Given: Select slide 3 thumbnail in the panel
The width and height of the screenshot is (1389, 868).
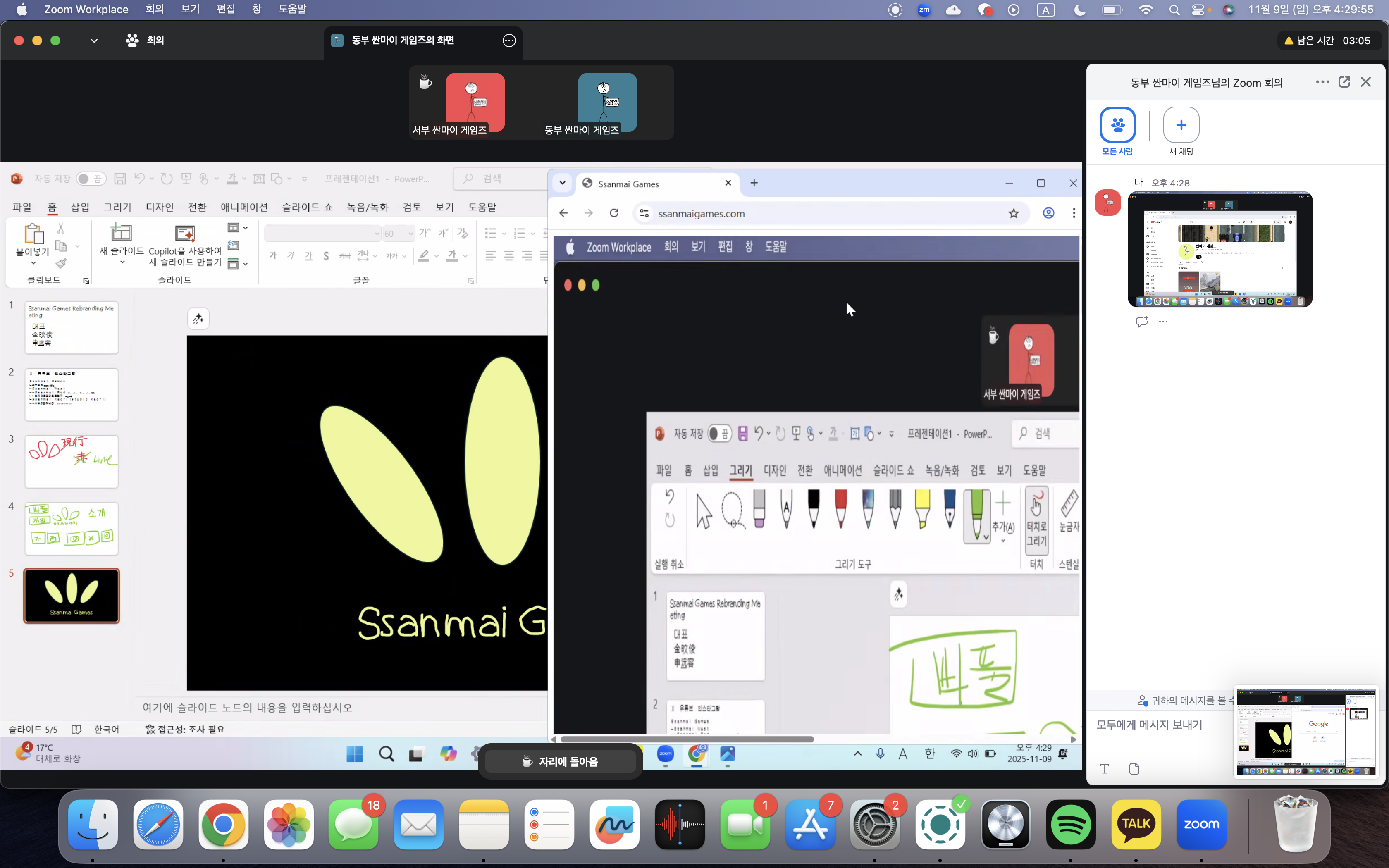Looking at the screenshot, I should 72,462.
